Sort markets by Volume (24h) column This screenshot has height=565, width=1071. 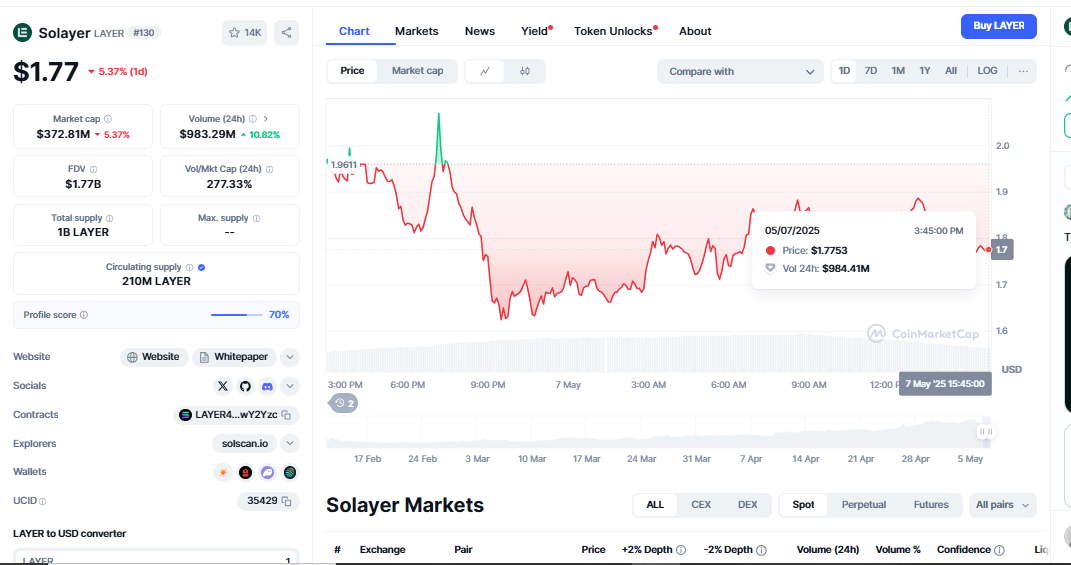(x=828, y=550)
